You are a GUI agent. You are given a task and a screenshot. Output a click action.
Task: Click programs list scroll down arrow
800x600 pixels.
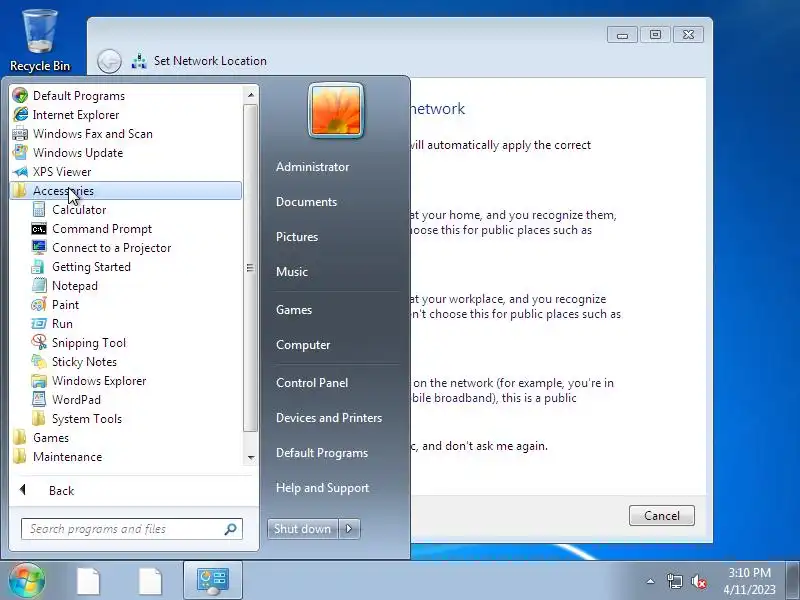251,457
